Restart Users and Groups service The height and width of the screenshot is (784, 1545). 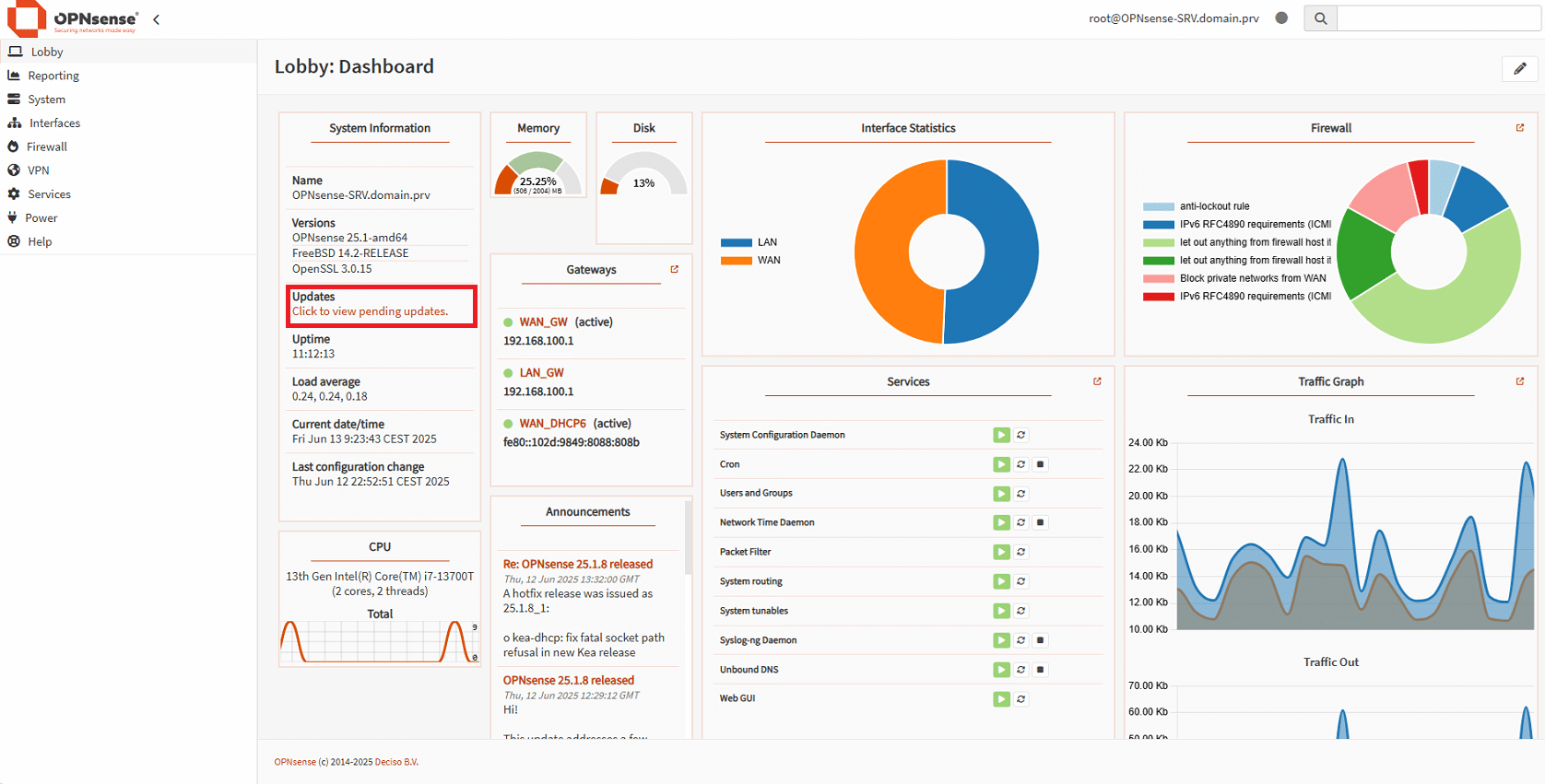[x=1021, y=494]
